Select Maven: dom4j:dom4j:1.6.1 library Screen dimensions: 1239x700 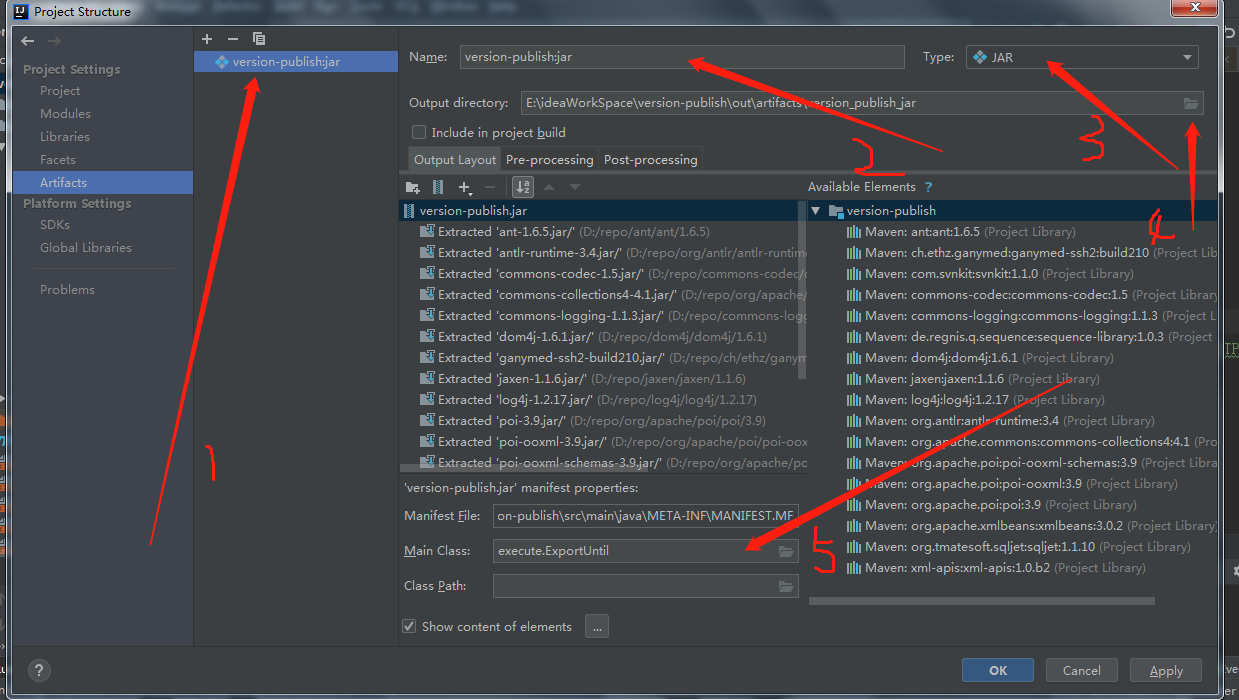[x=980, y=358]
